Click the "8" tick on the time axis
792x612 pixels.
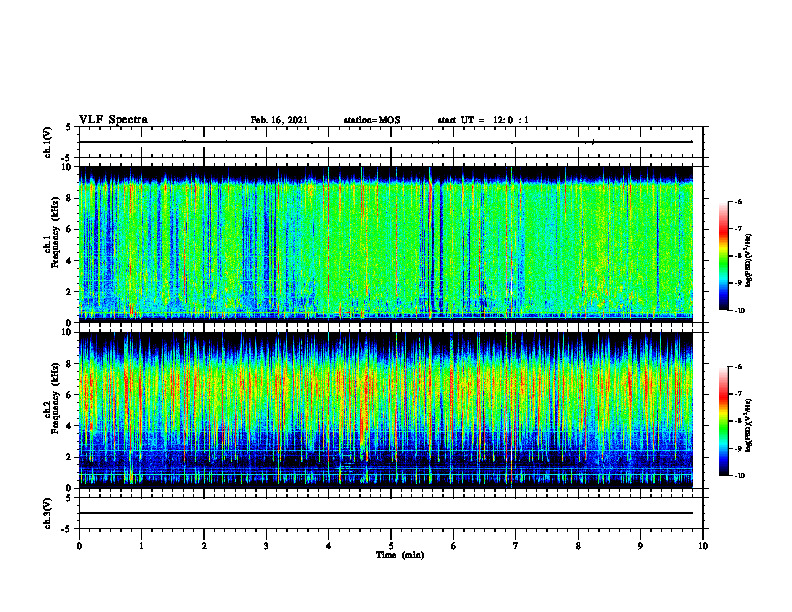(578, 546)
